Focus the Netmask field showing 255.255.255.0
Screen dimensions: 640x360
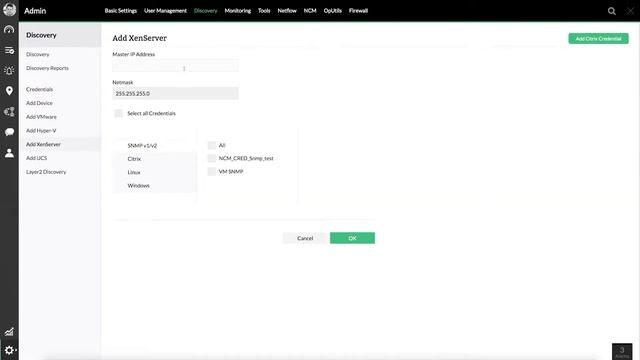[x=176, y=93]
